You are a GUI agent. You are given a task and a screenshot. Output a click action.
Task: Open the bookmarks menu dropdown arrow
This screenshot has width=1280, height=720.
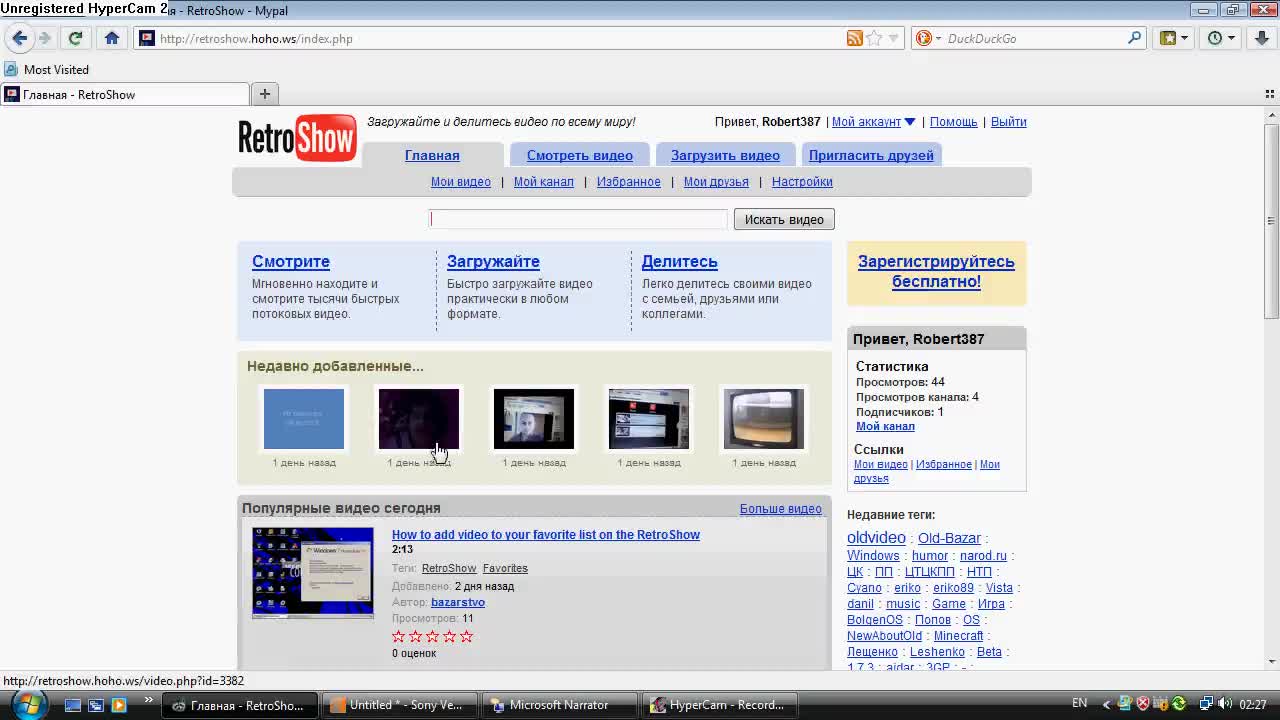pyautogui.click(x=1184, y=38)
